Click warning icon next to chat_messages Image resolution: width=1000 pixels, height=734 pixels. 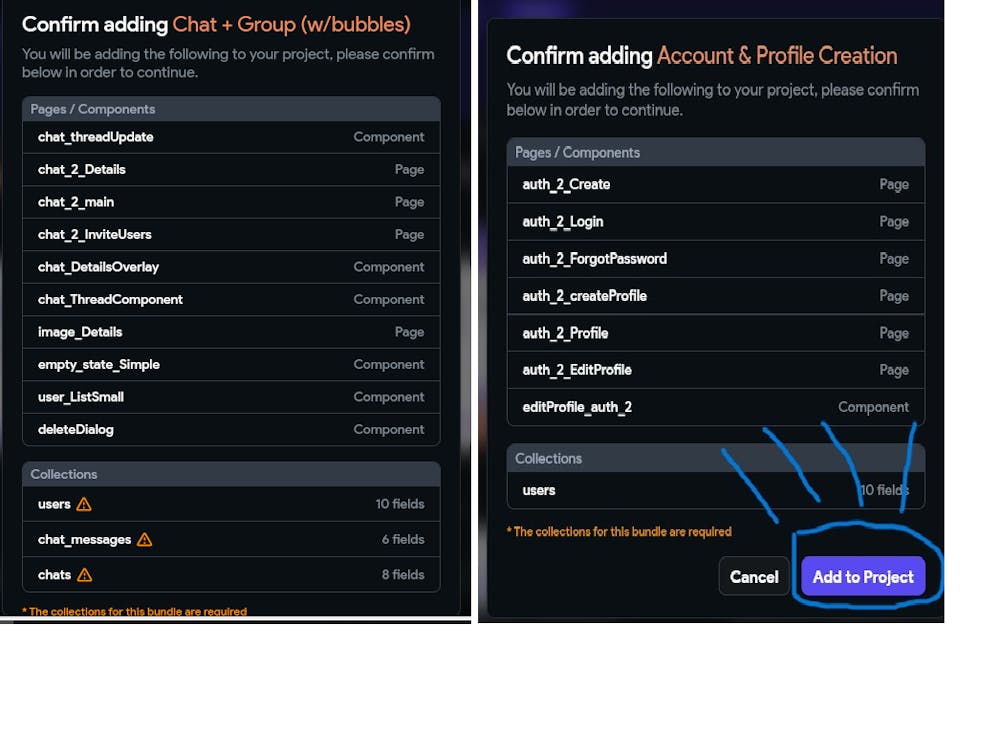[x=145, y=539]
